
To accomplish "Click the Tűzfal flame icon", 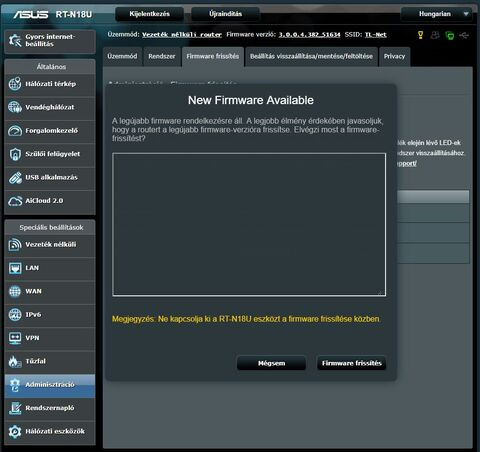I will point(15,361).
